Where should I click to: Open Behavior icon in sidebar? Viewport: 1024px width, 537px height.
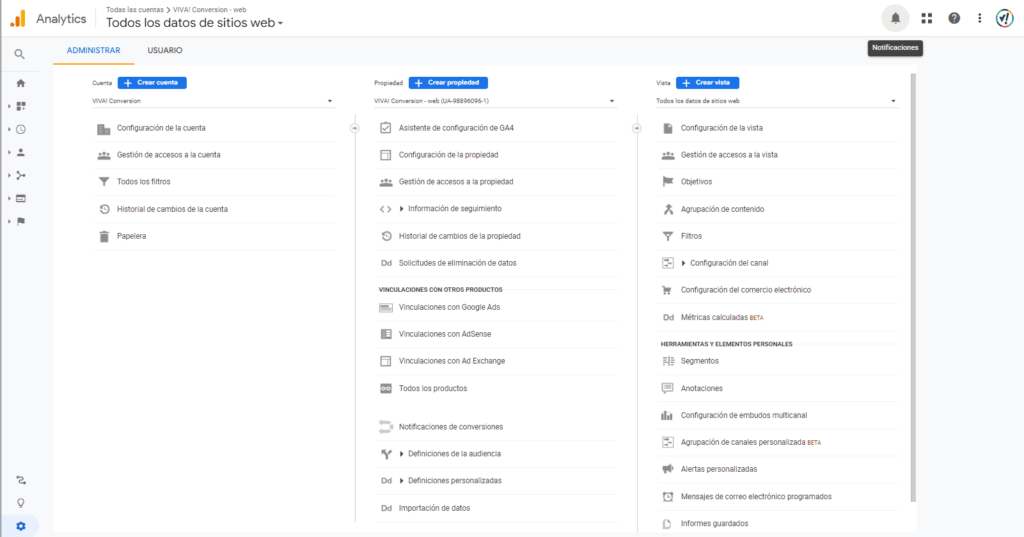point(21,198)
